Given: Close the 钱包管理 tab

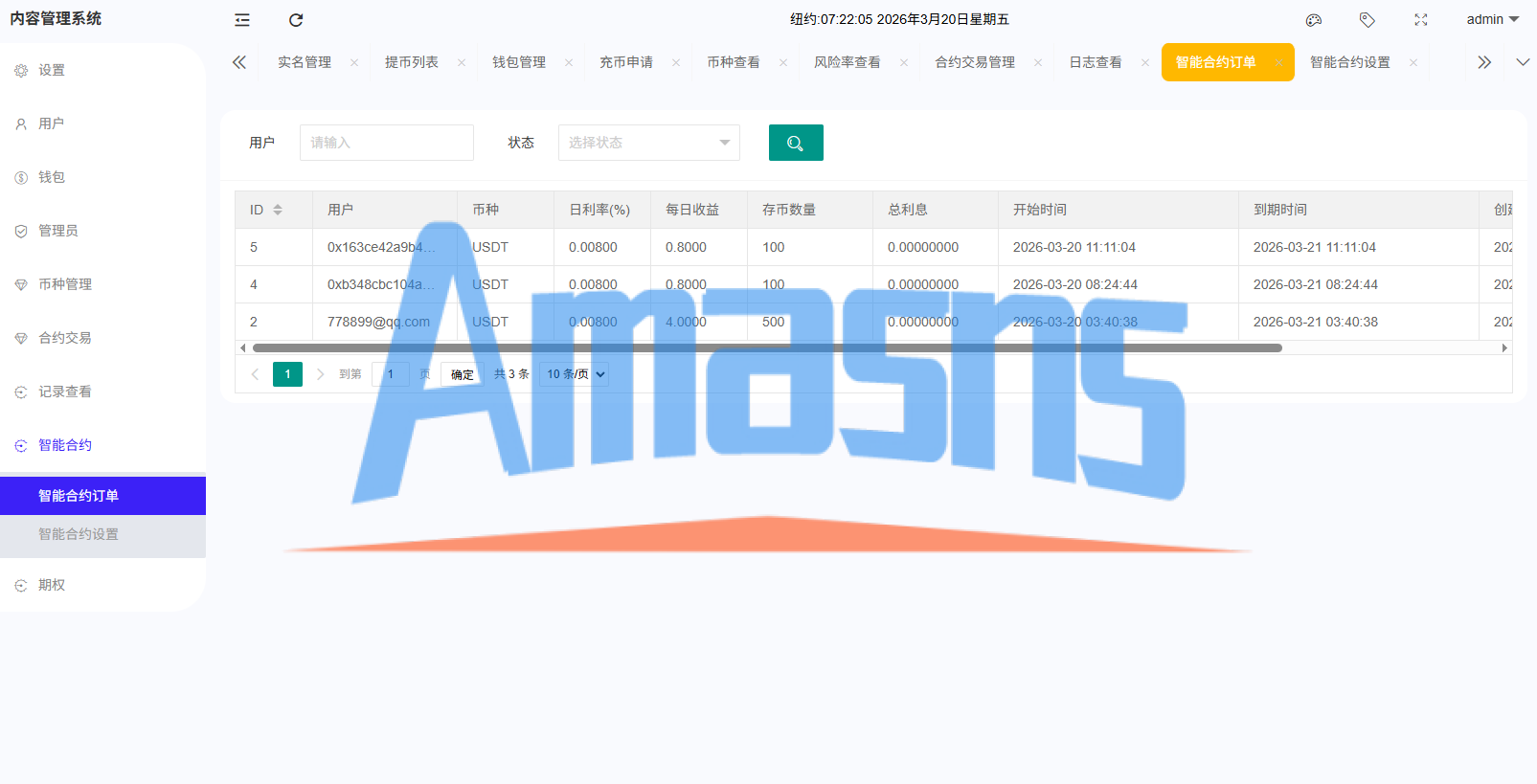Looking at the screenshot, I should click(569, 62).
